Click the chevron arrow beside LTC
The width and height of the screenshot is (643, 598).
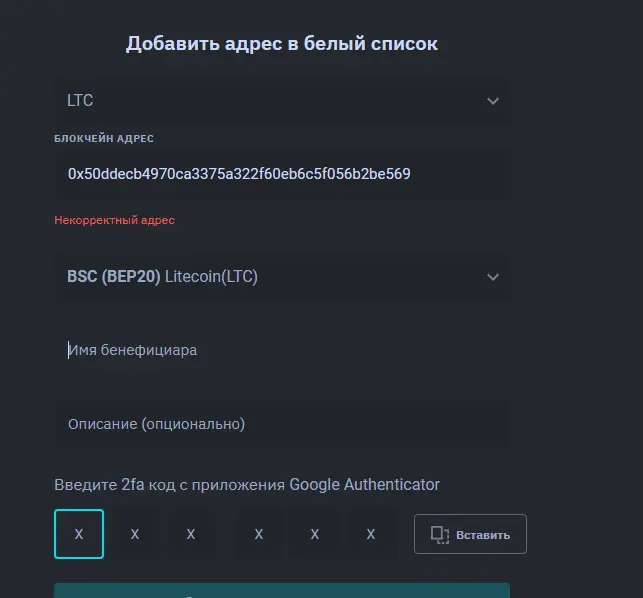pyautogui.click(x=493, y=101)
